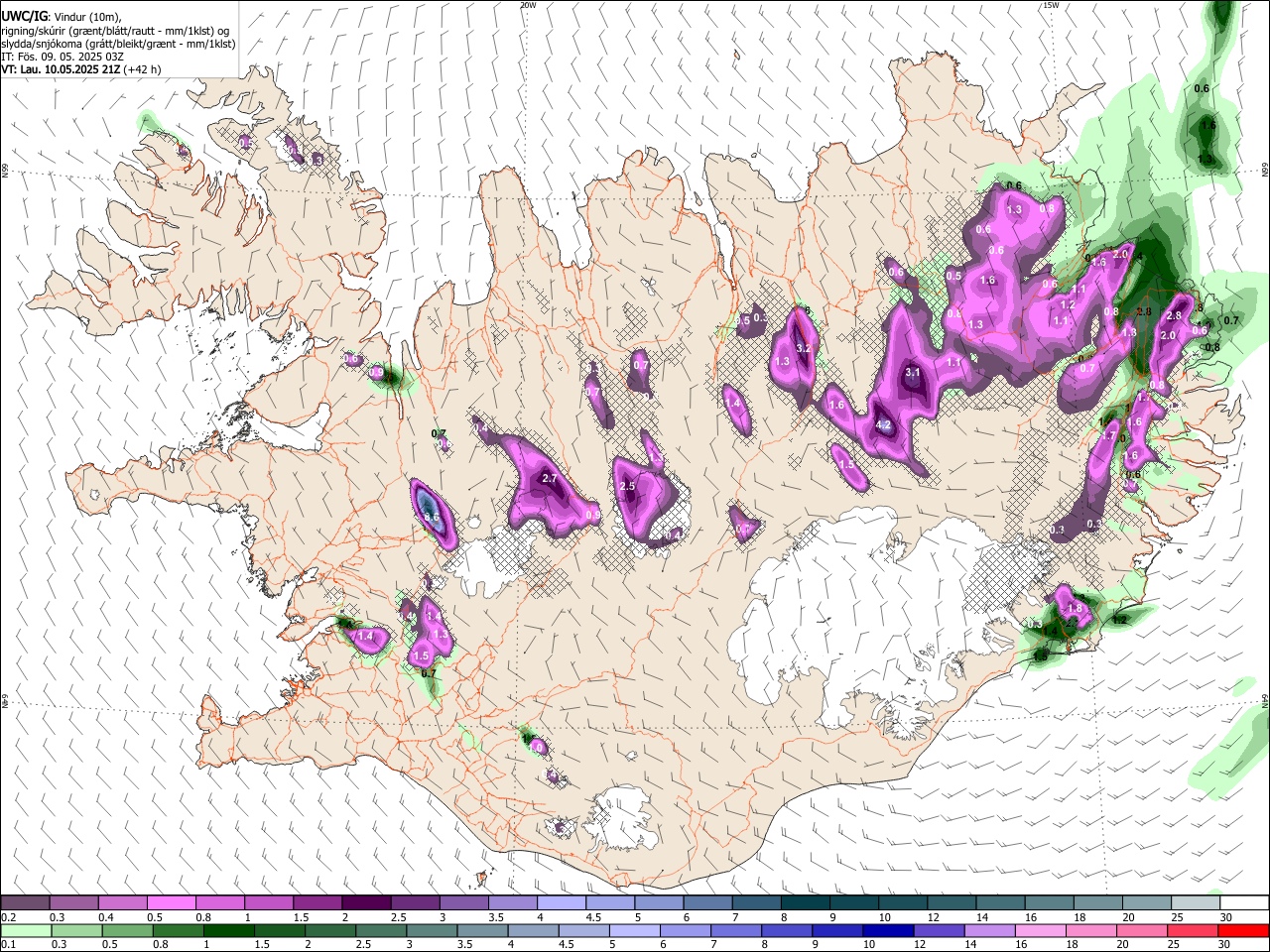Image resolution: width=1270 pixels, height=952 pixels.
Task: Click the '30' label on the lower legend
Action: (x=1225, y=945)
